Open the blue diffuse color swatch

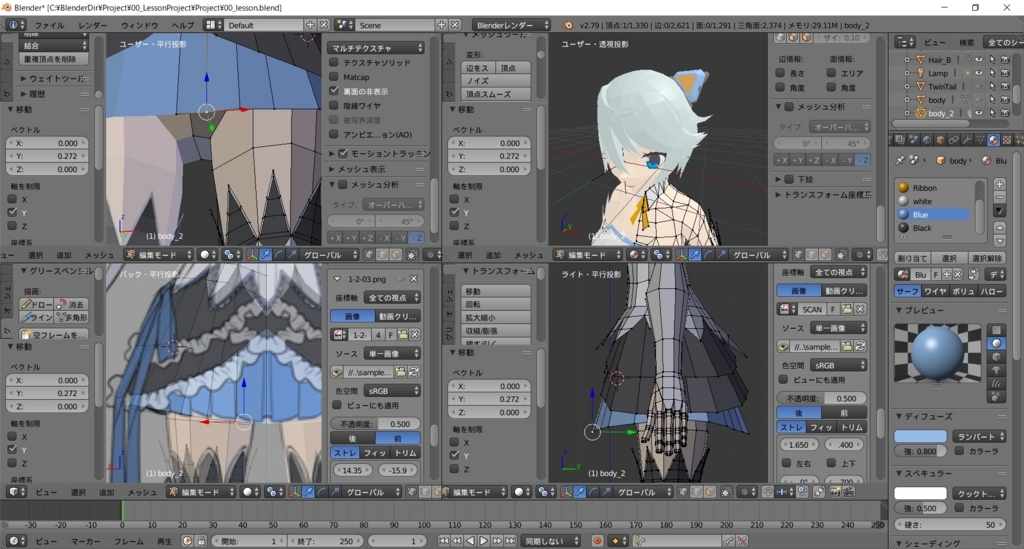(x=920, y=436)
